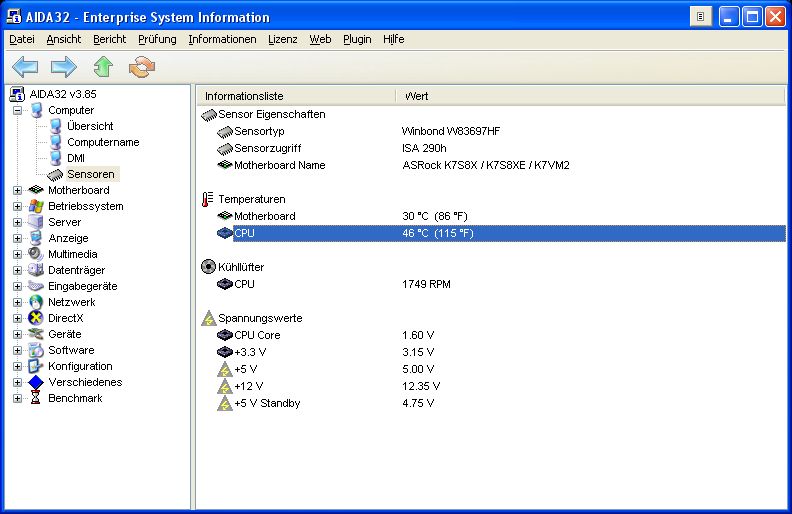Click the Betriebssystem Windows flag icon
Viewport: 792px width, 514px height.
(x=36, y=206)
